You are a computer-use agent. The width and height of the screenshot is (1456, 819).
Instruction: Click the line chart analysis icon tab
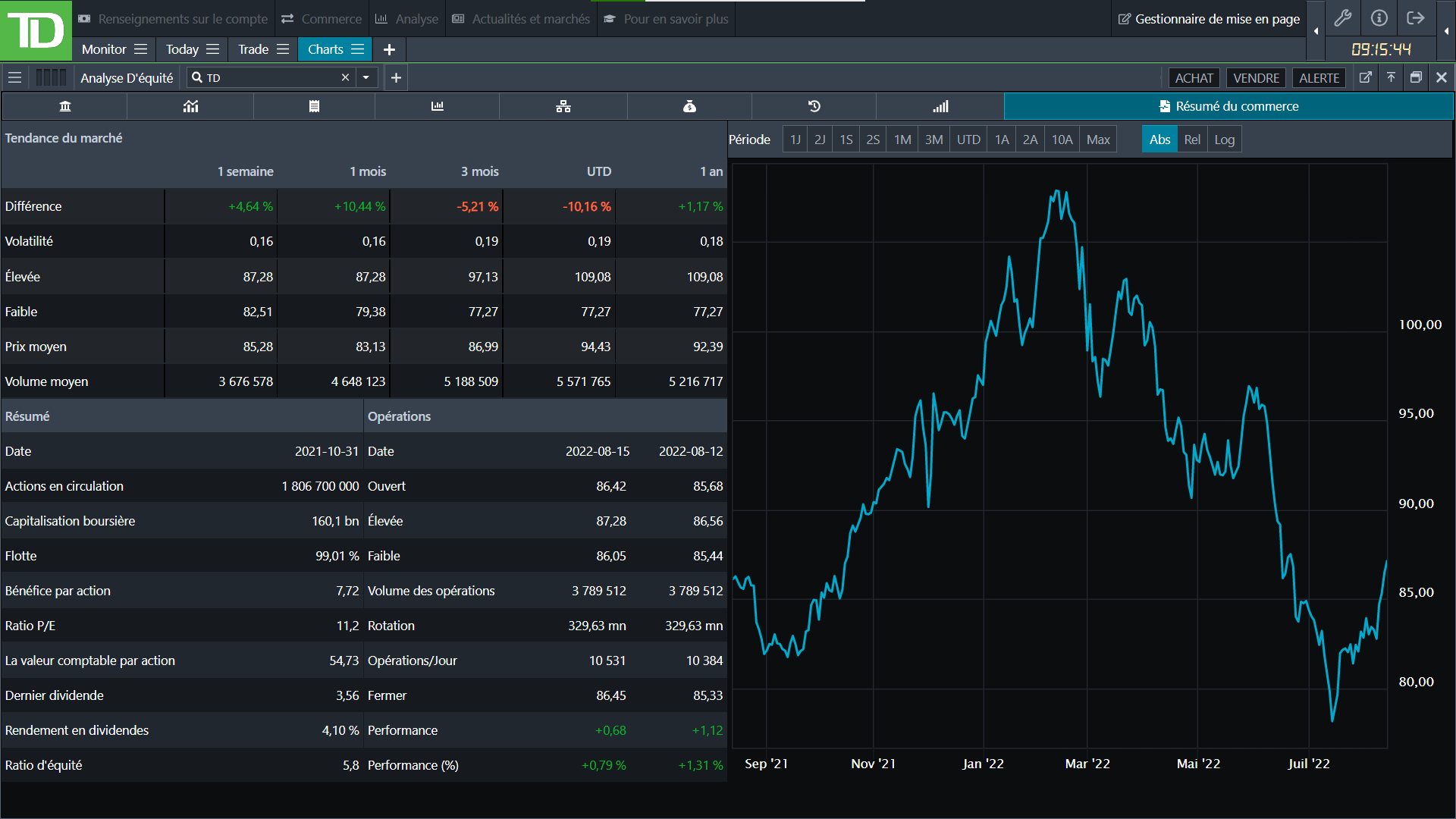(190, 106)
